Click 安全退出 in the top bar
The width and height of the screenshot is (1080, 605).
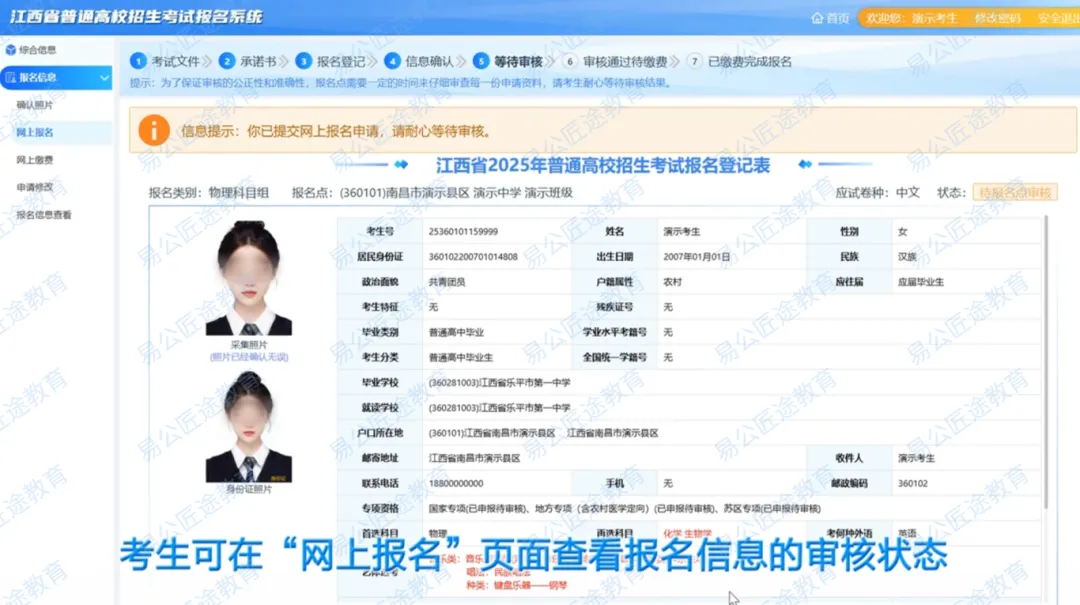pos(1059,18)
